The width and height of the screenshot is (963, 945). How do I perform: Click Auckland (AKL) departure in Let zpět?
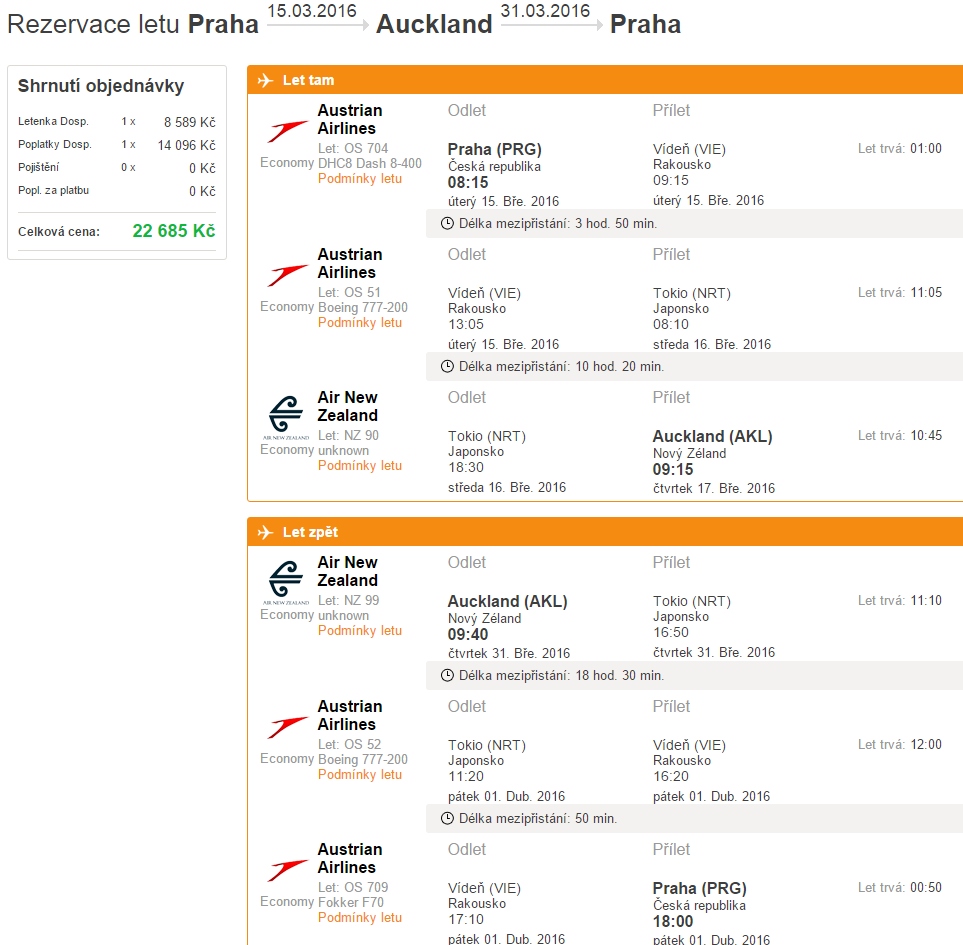click(x=507, y=601)
